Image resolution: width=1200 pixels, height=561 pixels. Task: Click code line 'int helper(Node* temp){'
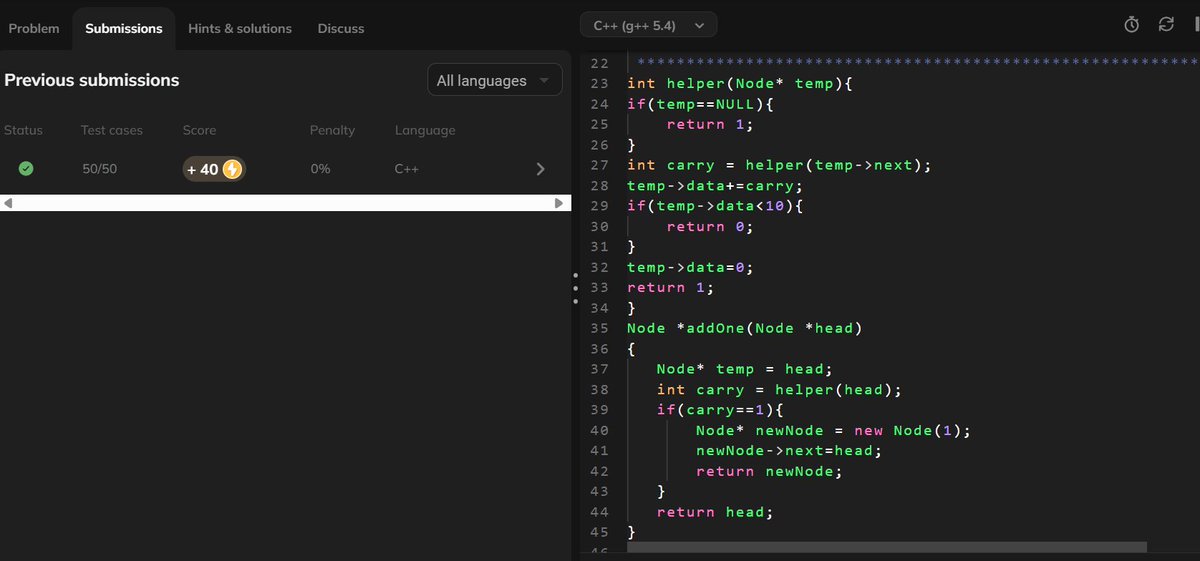[x=739, y=83]
